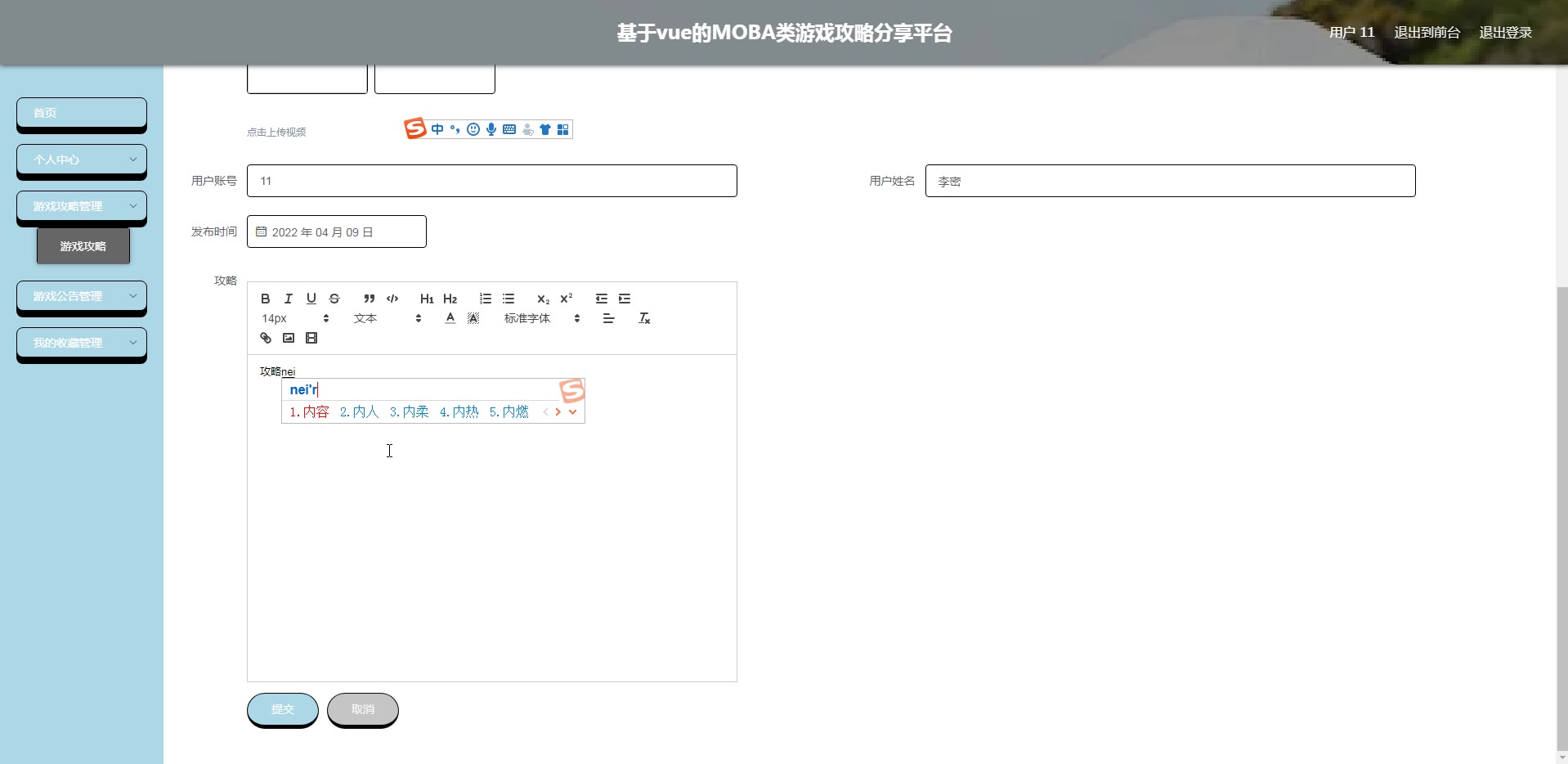Click the 提交 submit button
Screen dimensions: 1568x764
pyautogui.click(x=283, y=709)
